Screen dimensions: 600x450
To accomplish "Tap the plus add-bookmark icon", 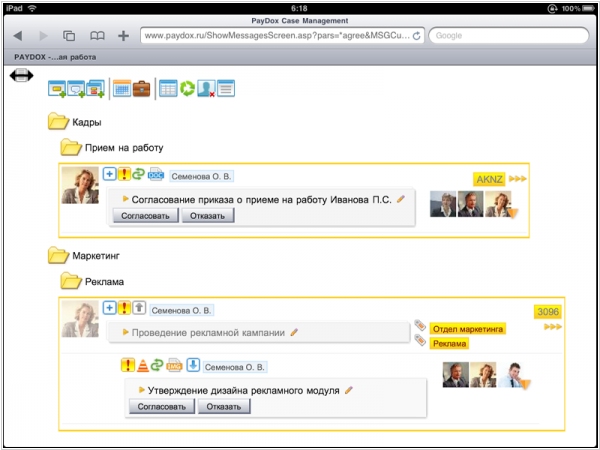I will [x=123, y=36].
